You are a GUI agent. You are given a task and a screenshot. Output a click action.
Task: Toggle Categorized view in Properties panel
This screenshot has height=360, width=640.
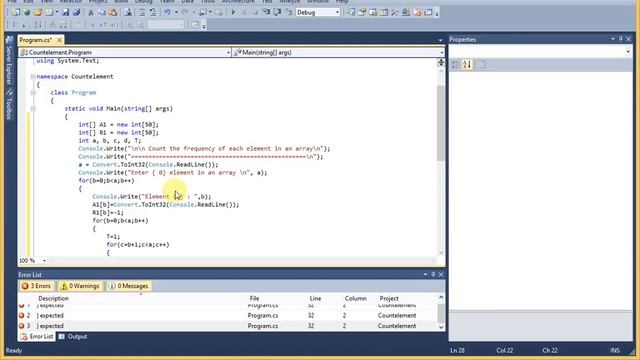(456, 64)
